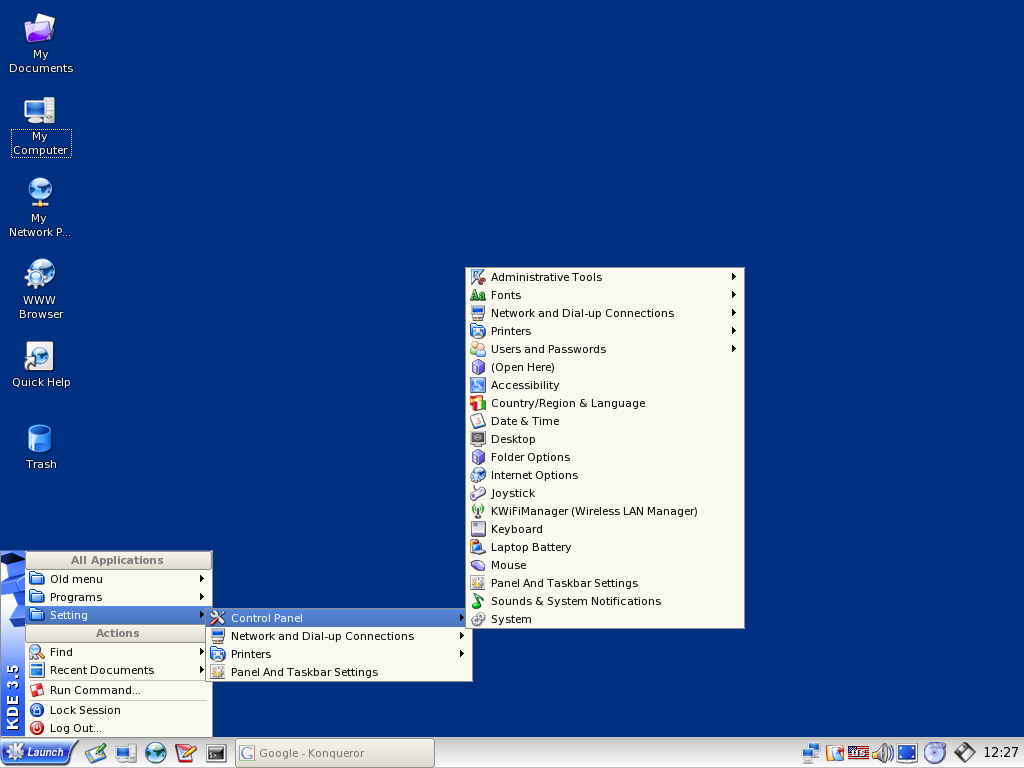Expand Network and Dial-up Connections in Control Panel list

coord(734,313)
